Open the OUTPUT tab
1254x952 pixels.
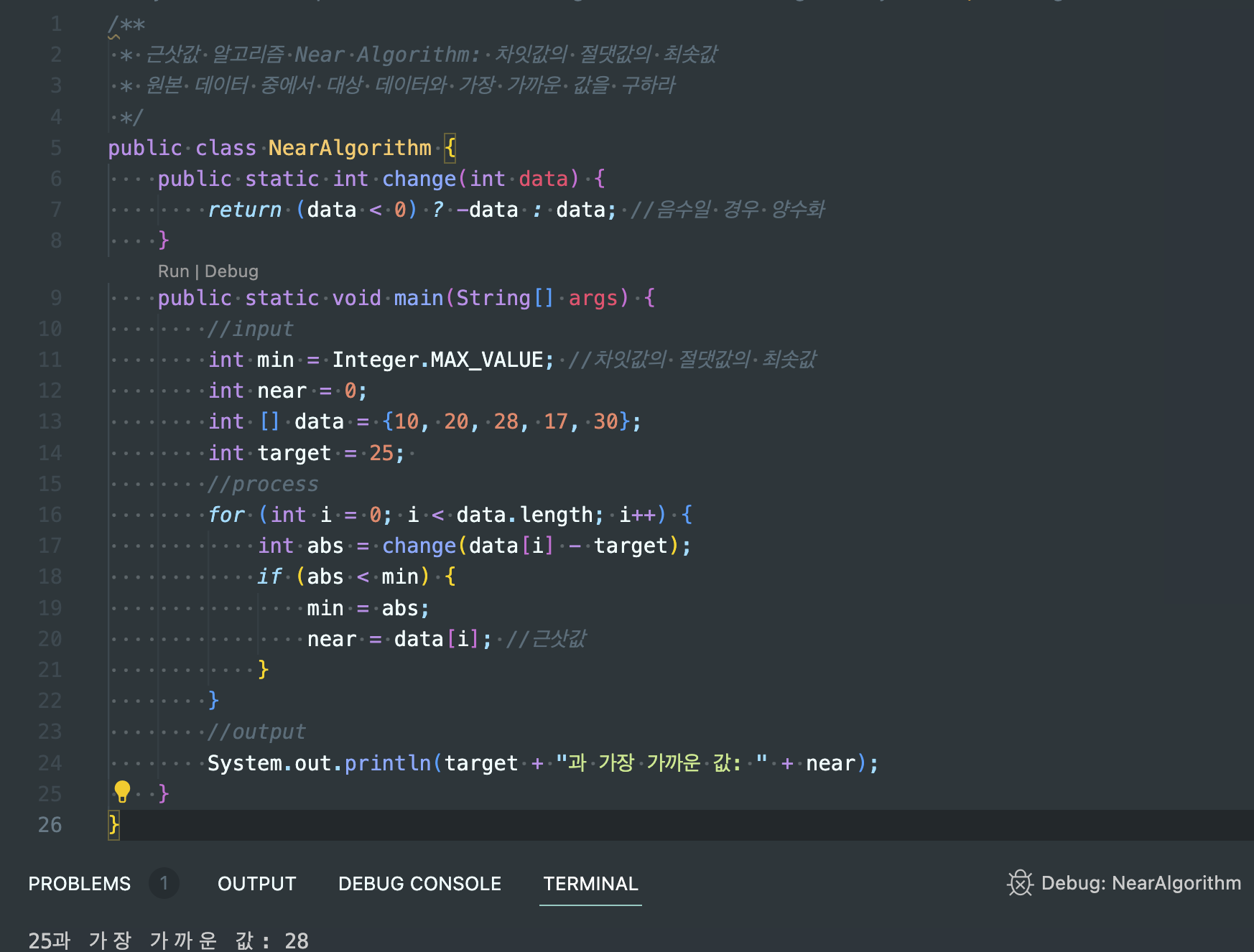[x=256, y=883]
